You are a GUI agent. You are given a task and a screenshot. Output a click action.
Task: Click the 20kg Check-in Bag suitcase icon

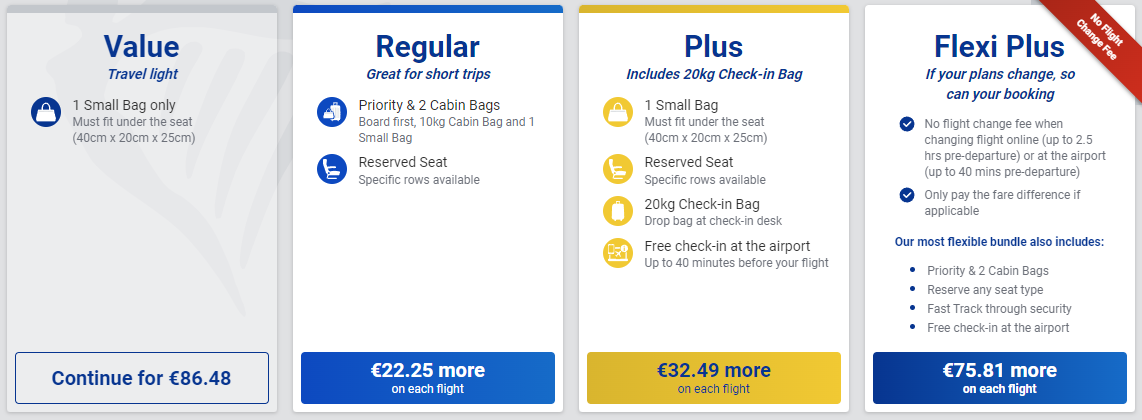click(618, 211)
